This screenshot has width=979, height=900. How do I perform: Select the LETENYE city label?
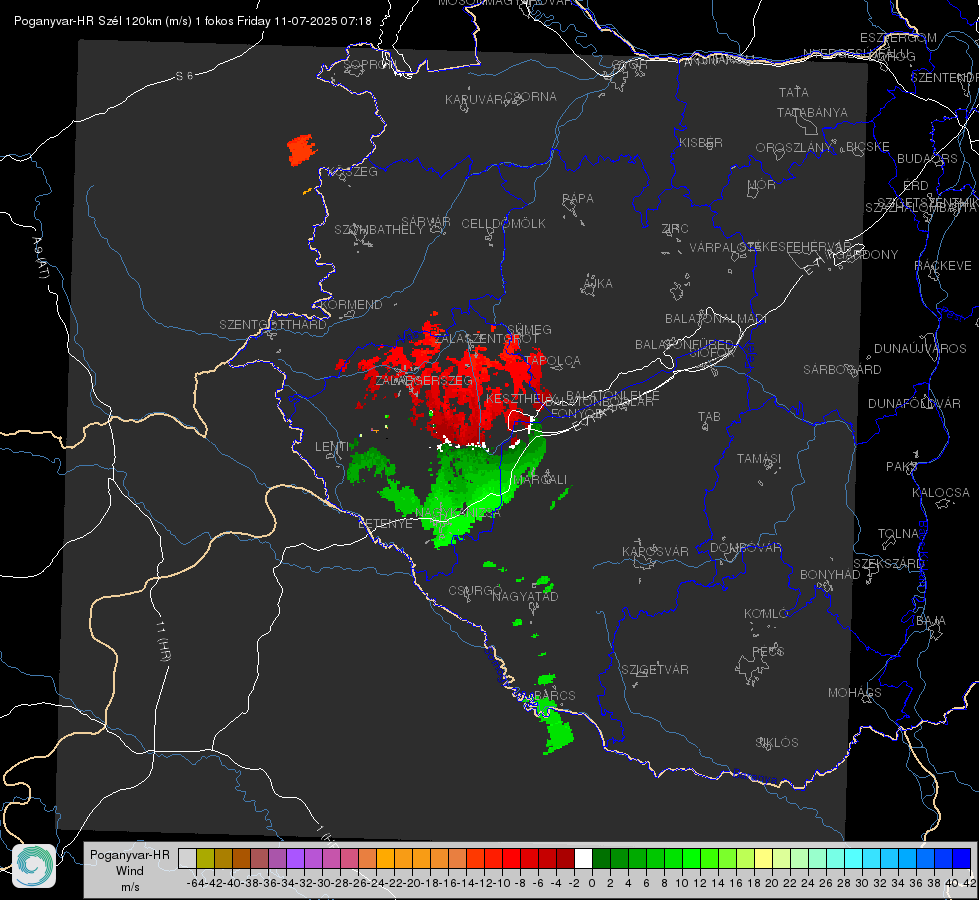[385, 523]
